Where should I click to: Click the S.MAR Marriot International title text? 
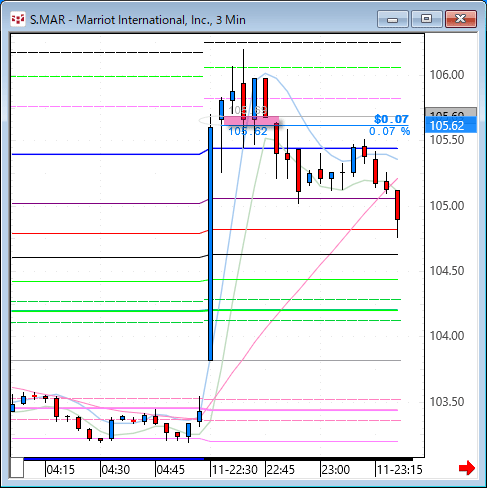click(x=138, y=20)
